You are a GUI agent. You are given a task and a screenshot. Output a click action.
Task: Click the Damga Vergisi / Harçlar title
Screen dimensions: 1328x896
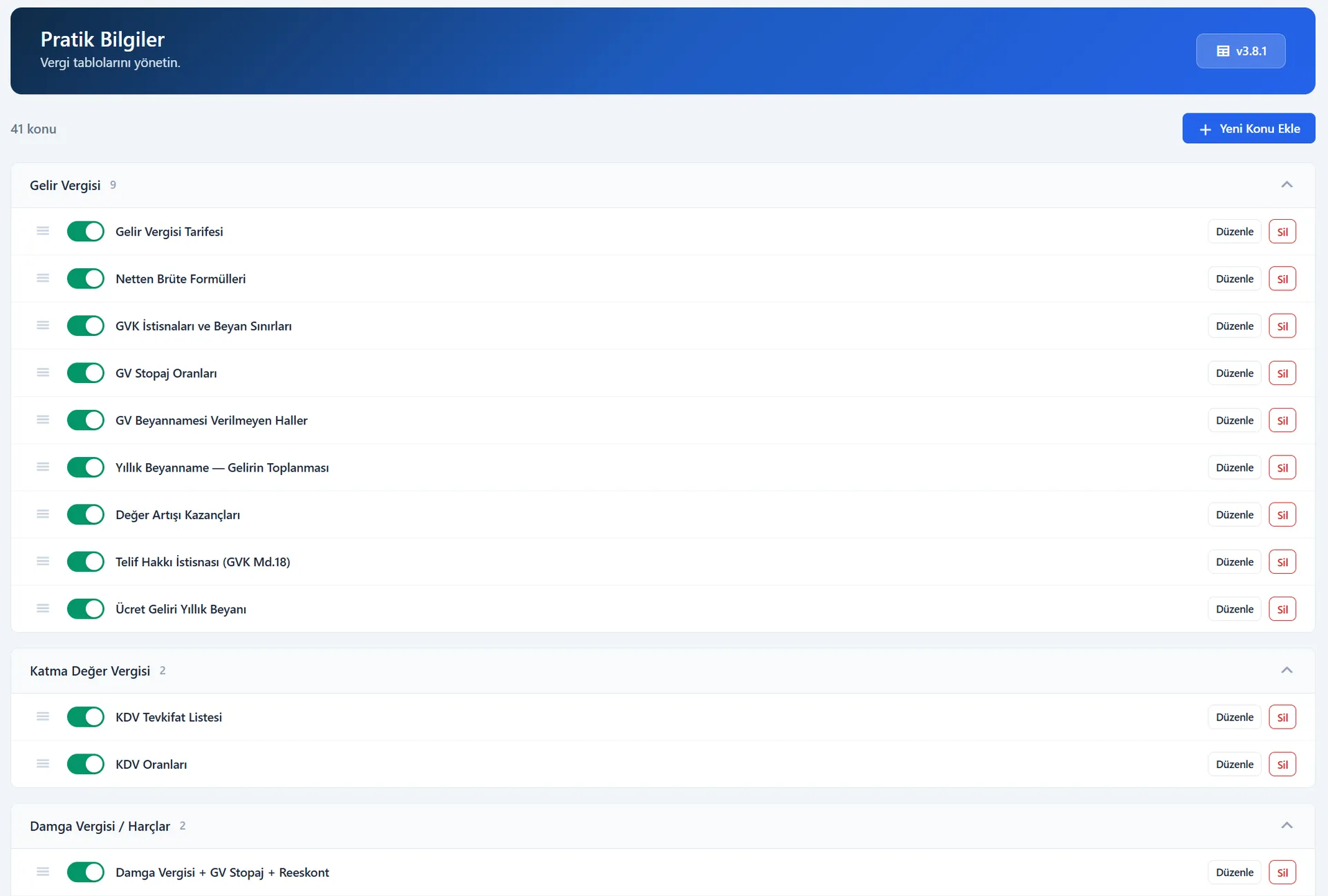(x=100, y=826)
